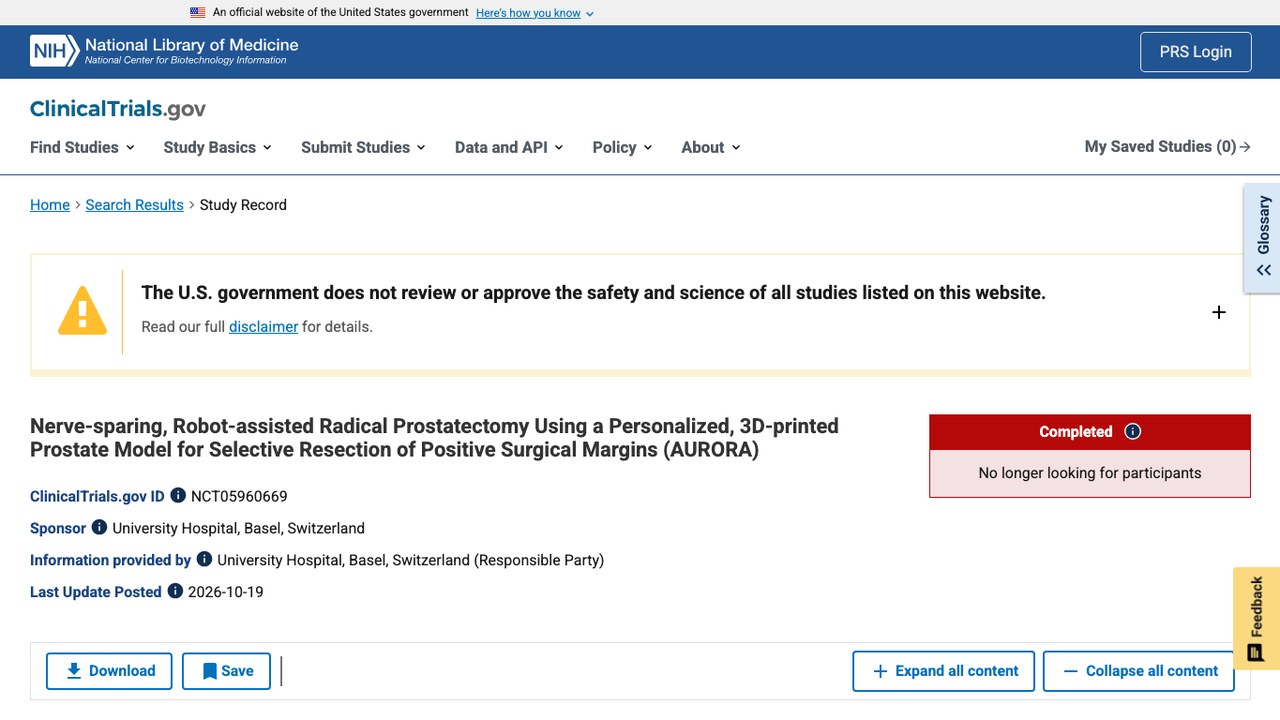The image size is (1280, 720).
Task: Click the ClinicalTrials.gov logo
Action: 118,109
